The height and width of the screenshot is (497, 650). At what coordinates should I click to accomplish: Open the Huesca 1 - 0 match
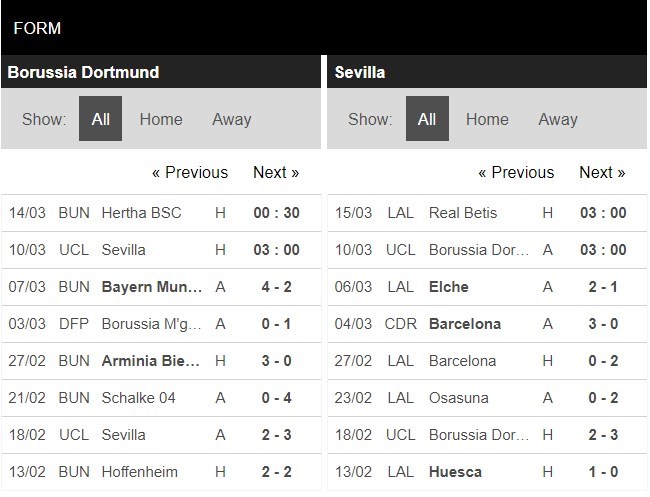point(455,471)
